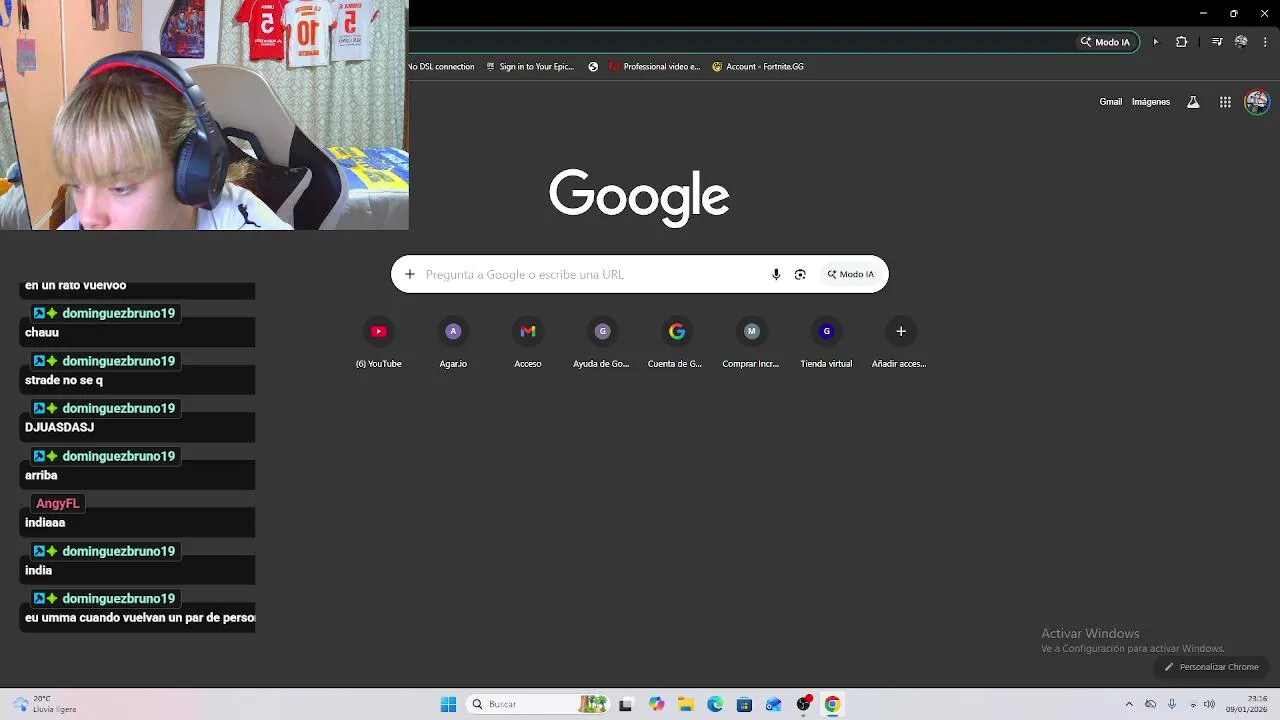
Task: Open Copilot from the taskbar
Action: click(x=656, y=704)
